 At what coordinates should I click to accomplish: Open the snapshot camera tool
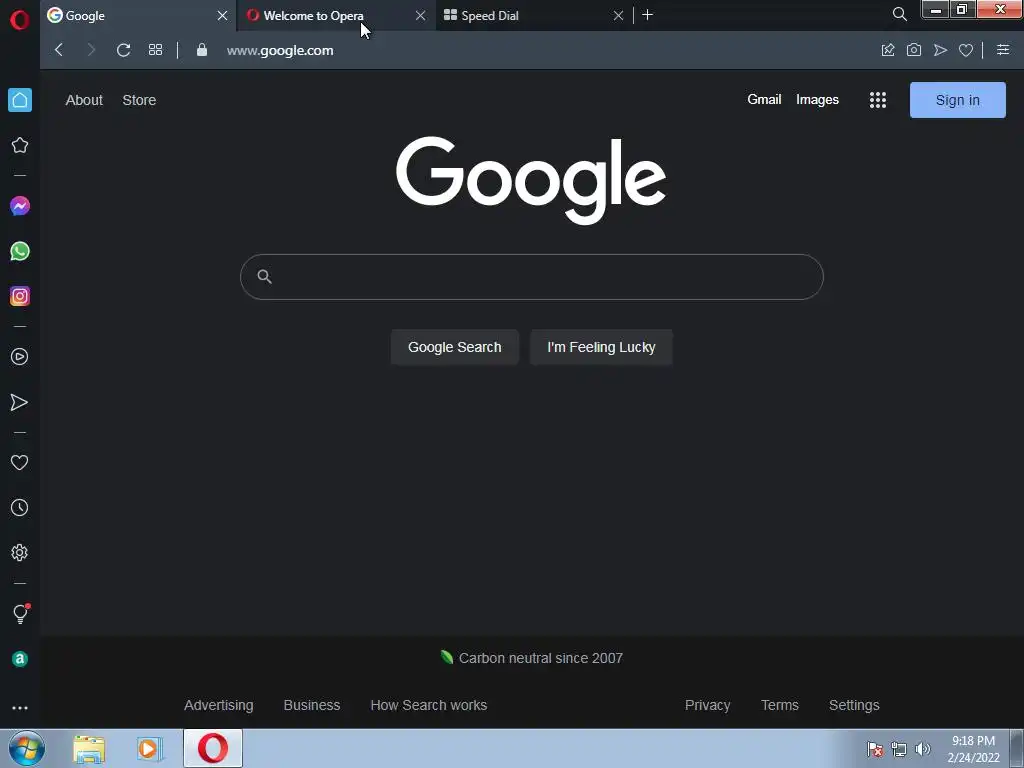tap(914, 50)
